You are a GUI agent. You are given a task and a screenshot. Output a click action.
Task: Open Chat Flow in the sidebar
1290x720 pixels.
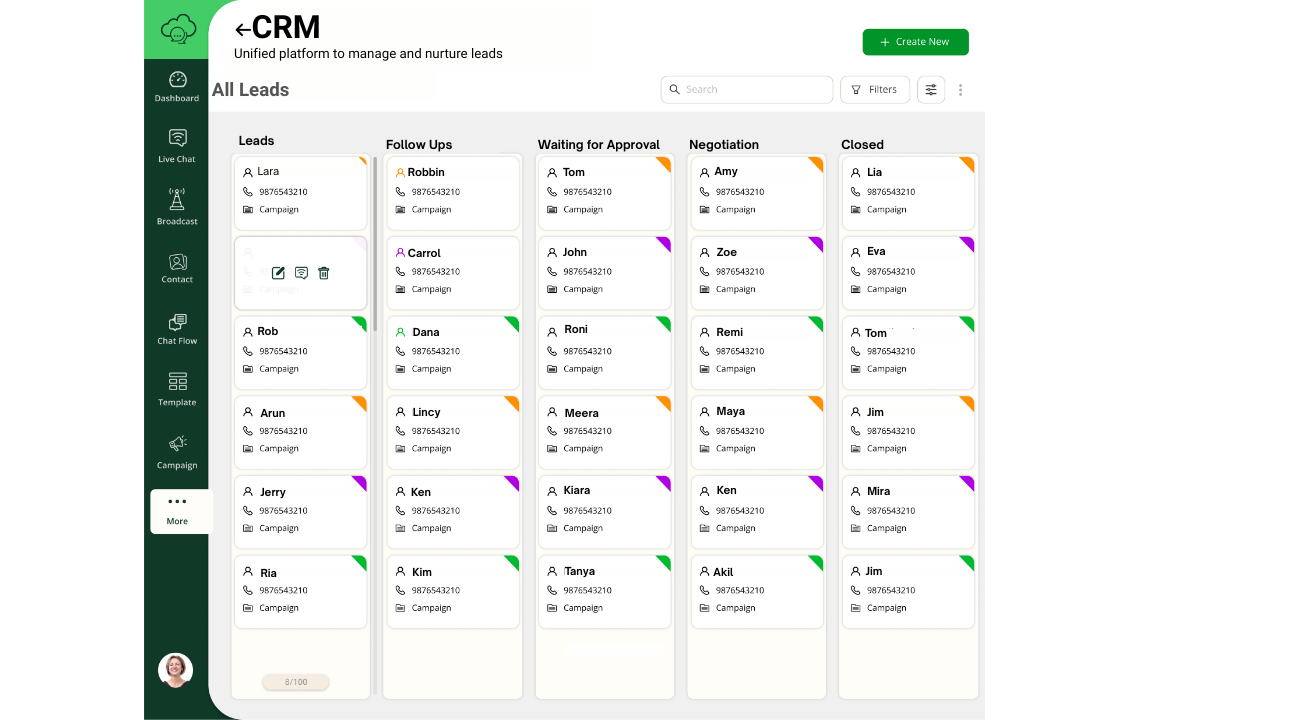click(177, 329)
